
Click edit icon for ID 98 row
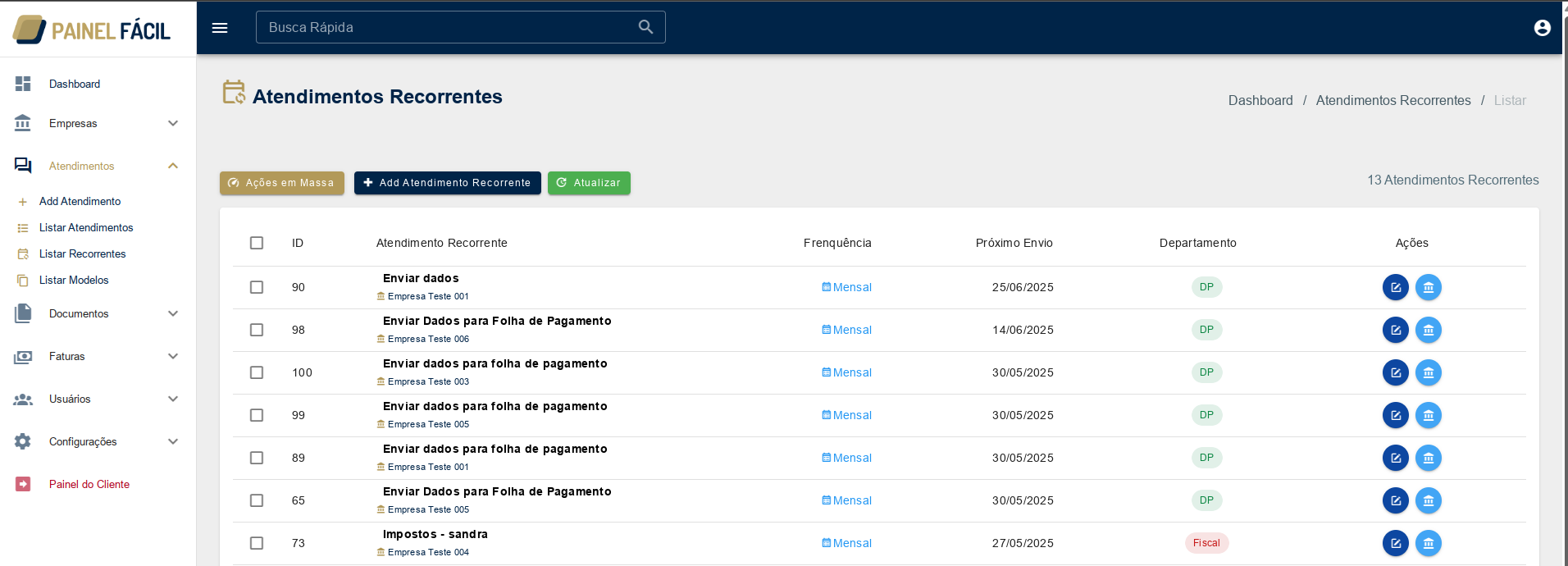pos(1396,330)
